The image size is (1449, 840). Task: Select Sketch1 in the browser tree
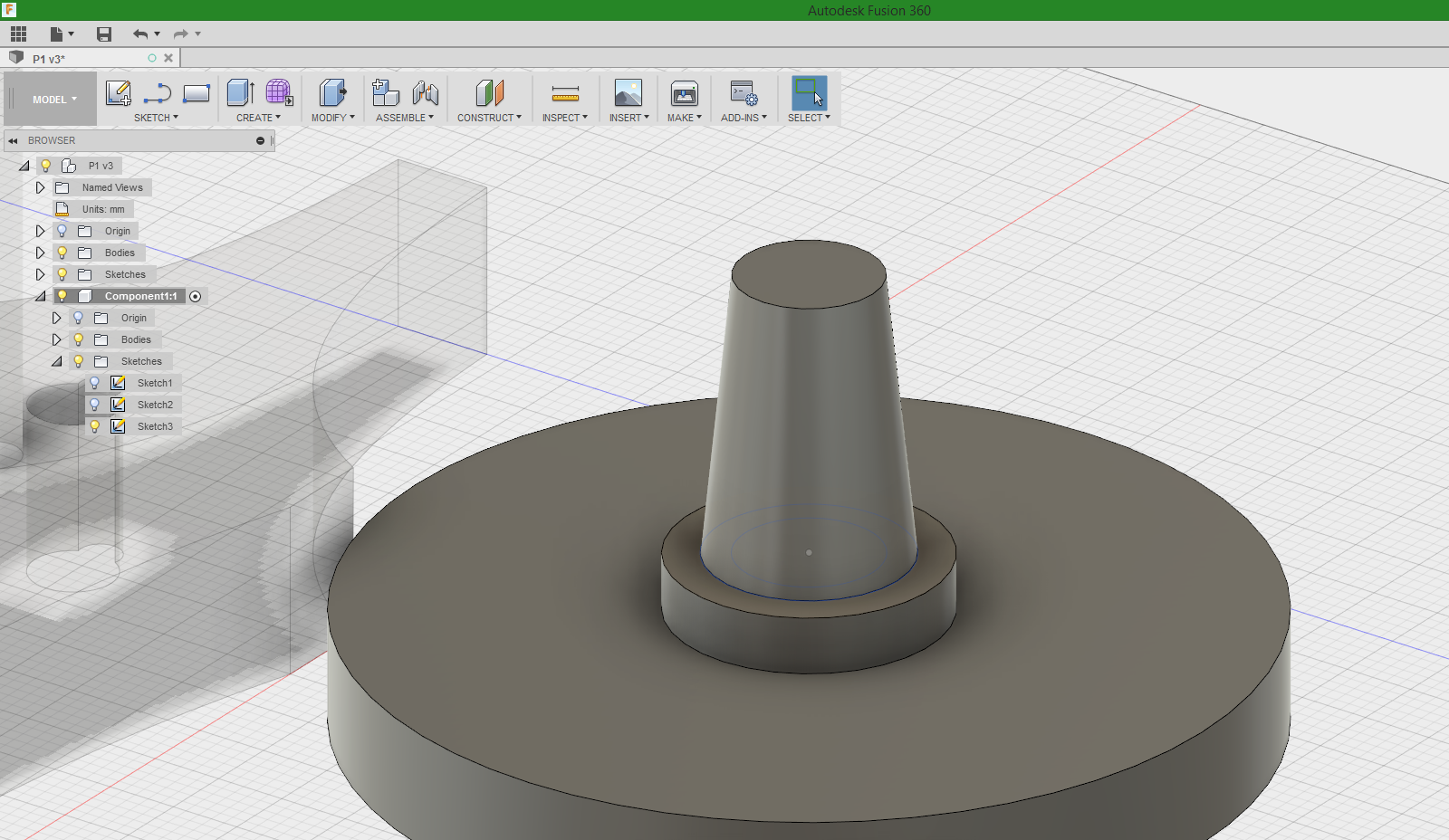[x=155, y=383]
